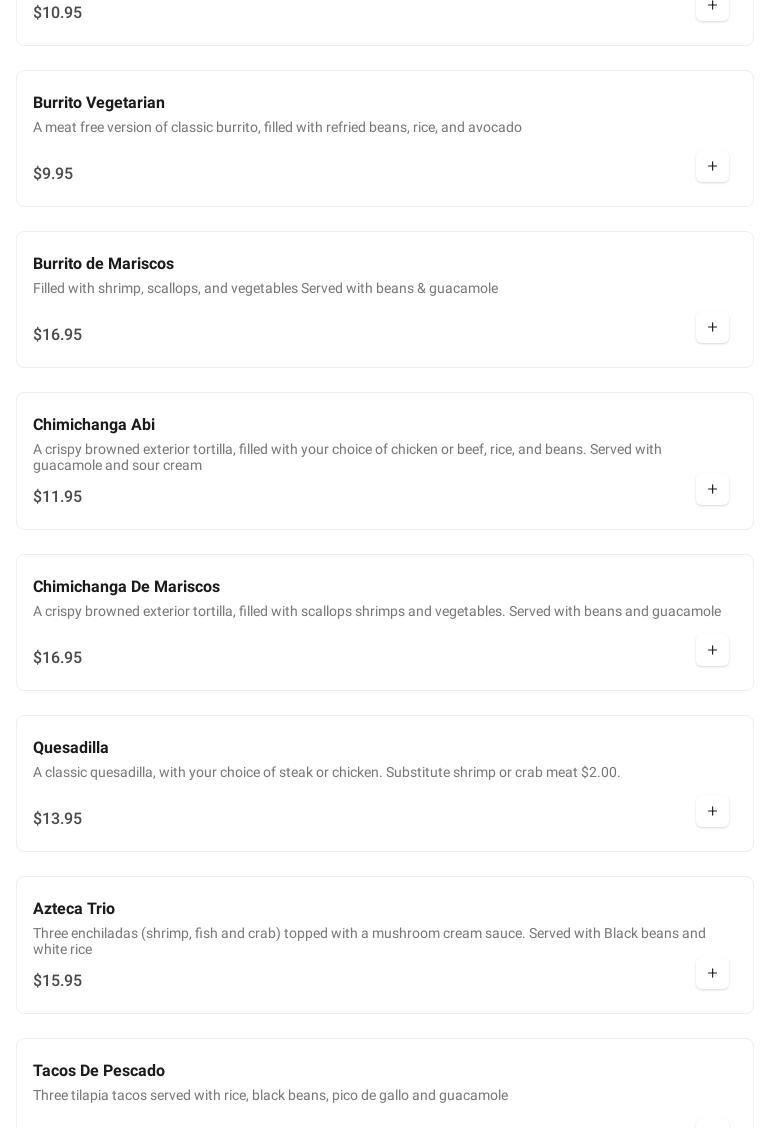The height and width of the screenshot is (1128, 770).
Task: Select the Tacos De Pescado tilapia description
Action: tap(270, 1095)
